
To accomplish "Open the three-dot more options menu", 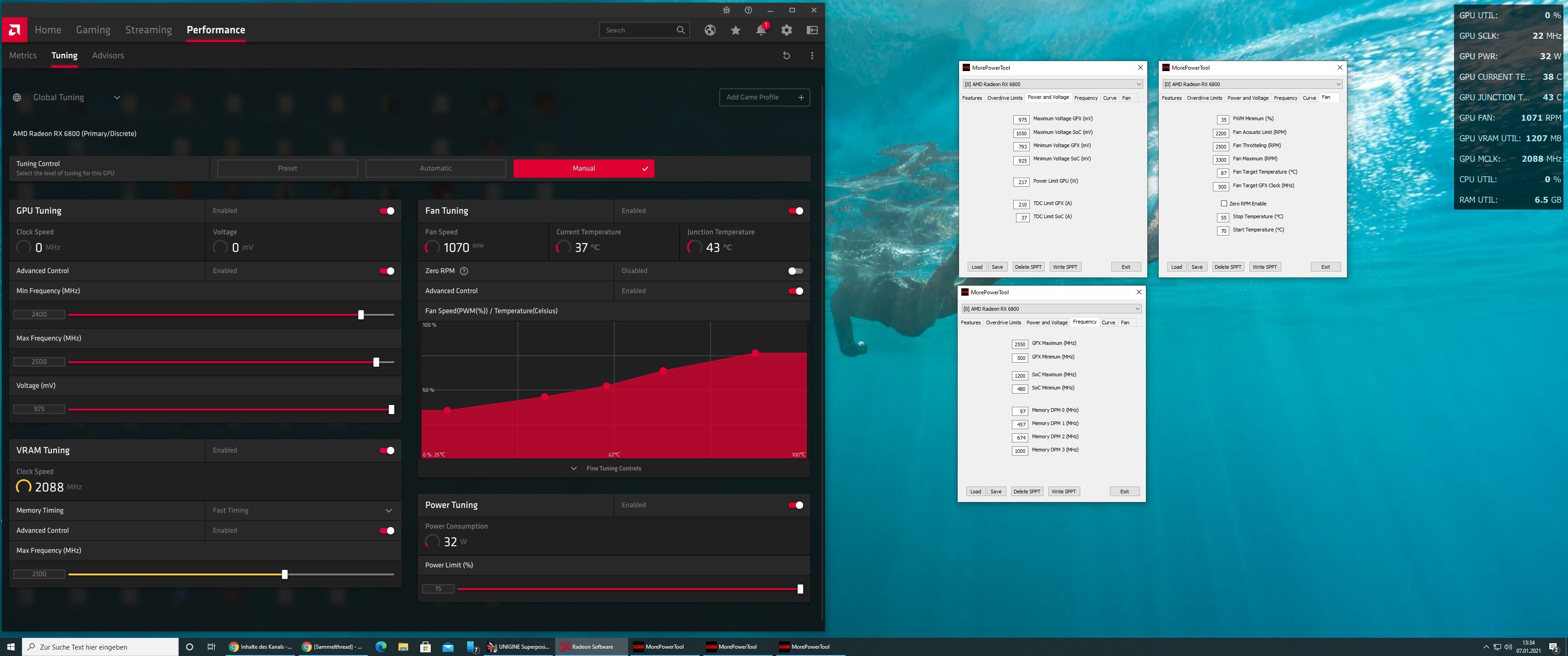I will tap(812, 56).
